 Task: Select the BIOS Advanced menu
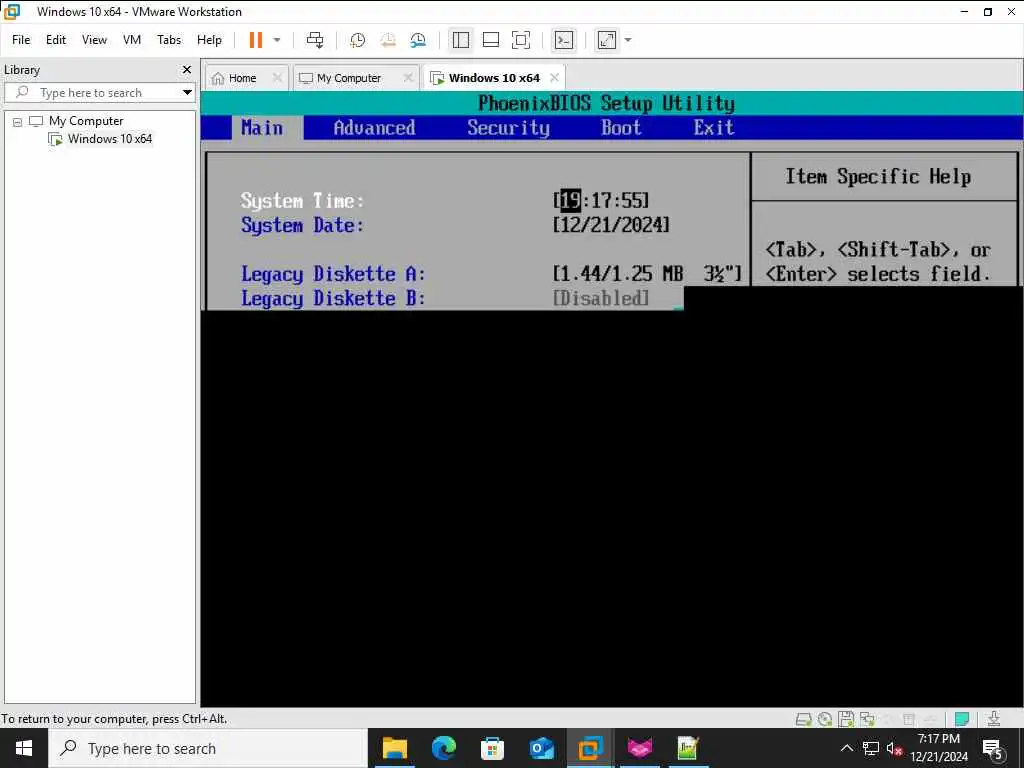click(x=374, y=127)
